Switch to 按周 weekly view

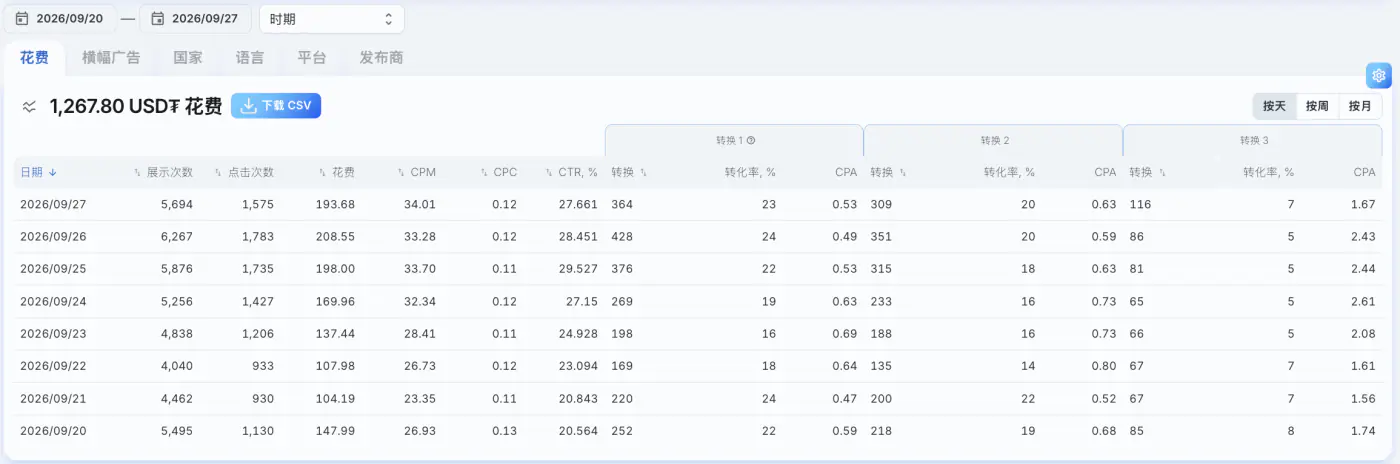[1317, 106]
